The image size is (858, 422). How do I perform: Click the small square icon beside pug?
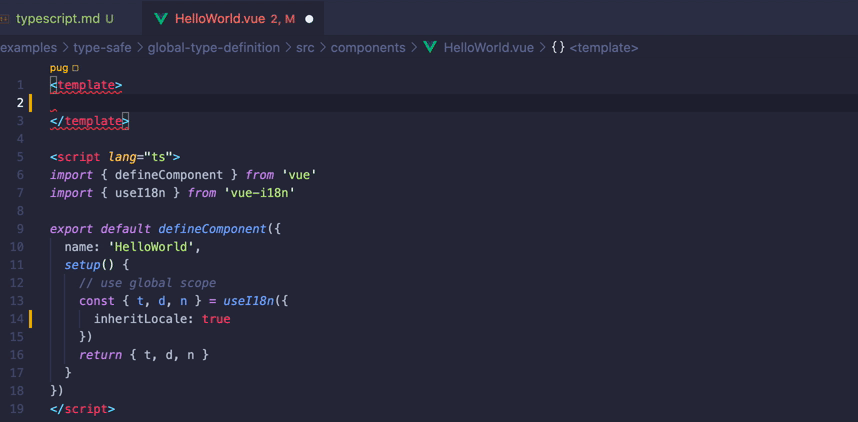click(75, 68)
